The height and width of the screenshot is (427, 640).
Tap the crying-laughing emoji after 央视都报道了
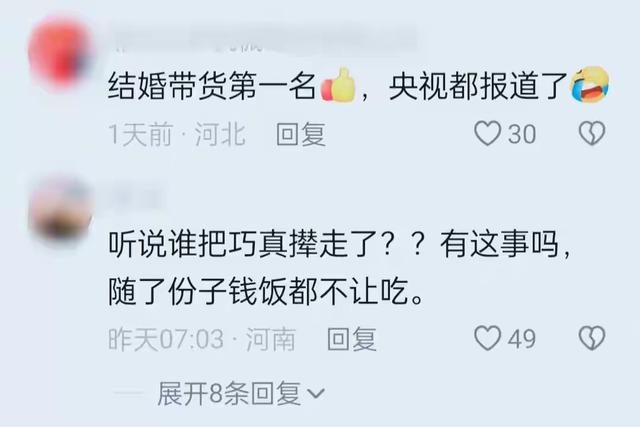click(x=590, y=85)
